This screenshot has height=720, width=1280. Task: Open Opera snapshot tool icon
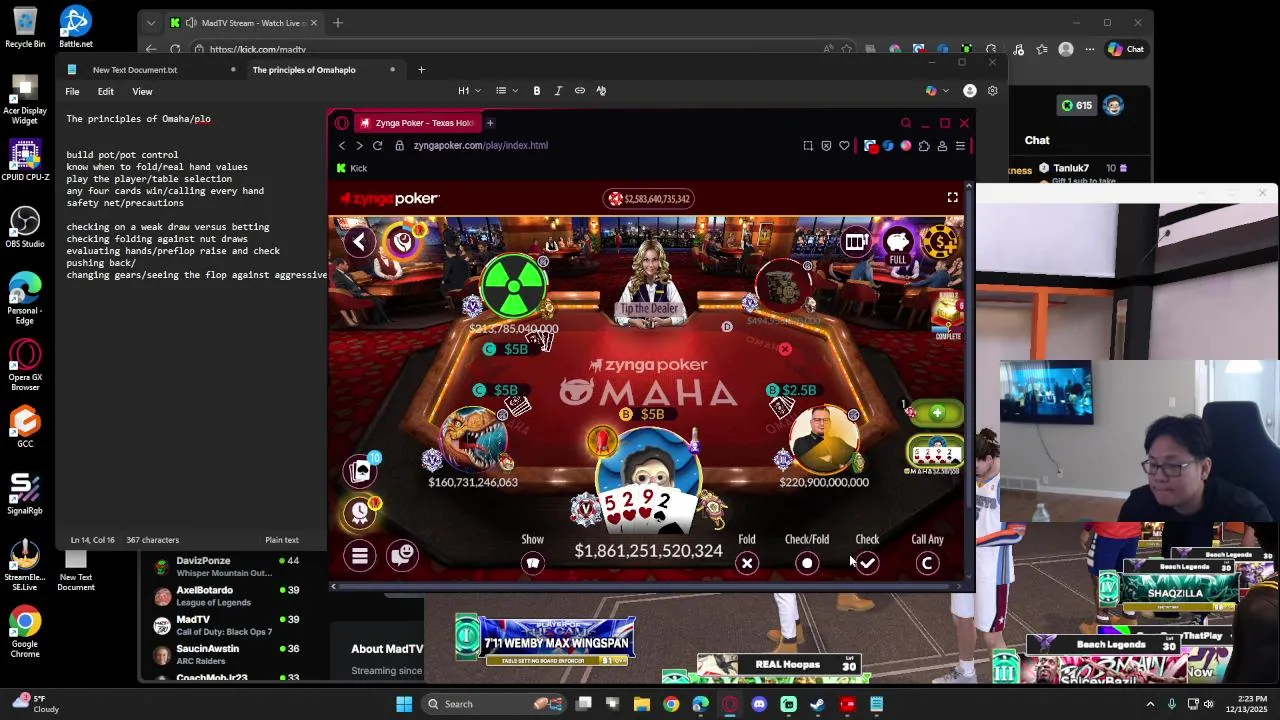(808, 145)
